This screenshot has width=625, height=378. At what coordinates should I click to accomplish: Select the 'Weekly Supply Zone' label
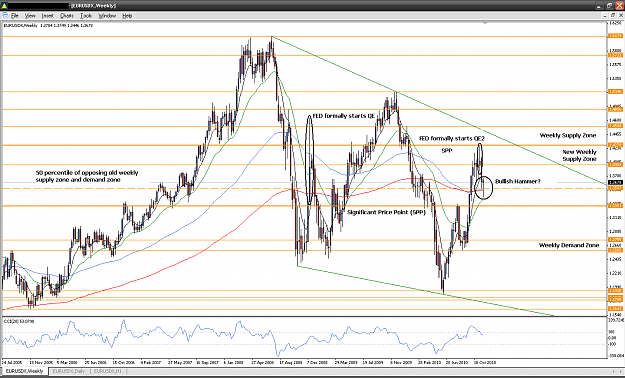pyautogui.click(x=568, y=136)
